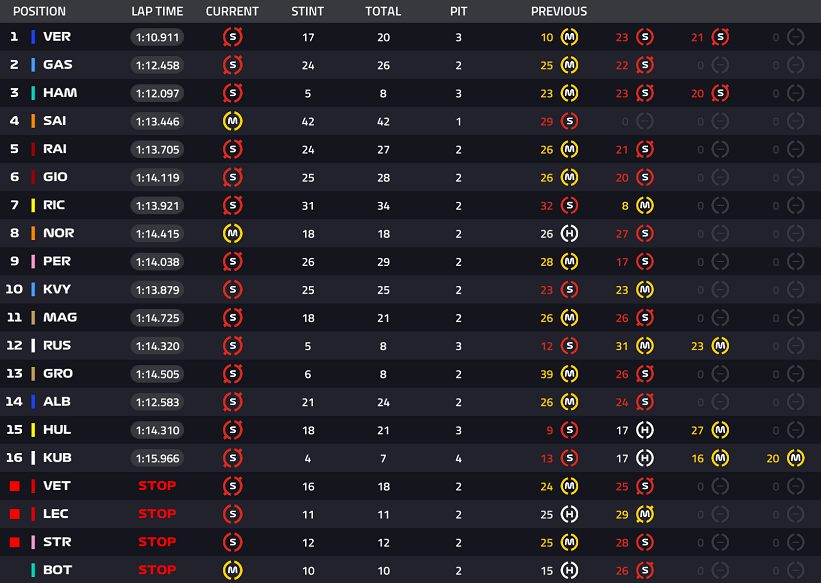Click the red stopped marker beside VET
821x583 pixels.
click(14, 486)
